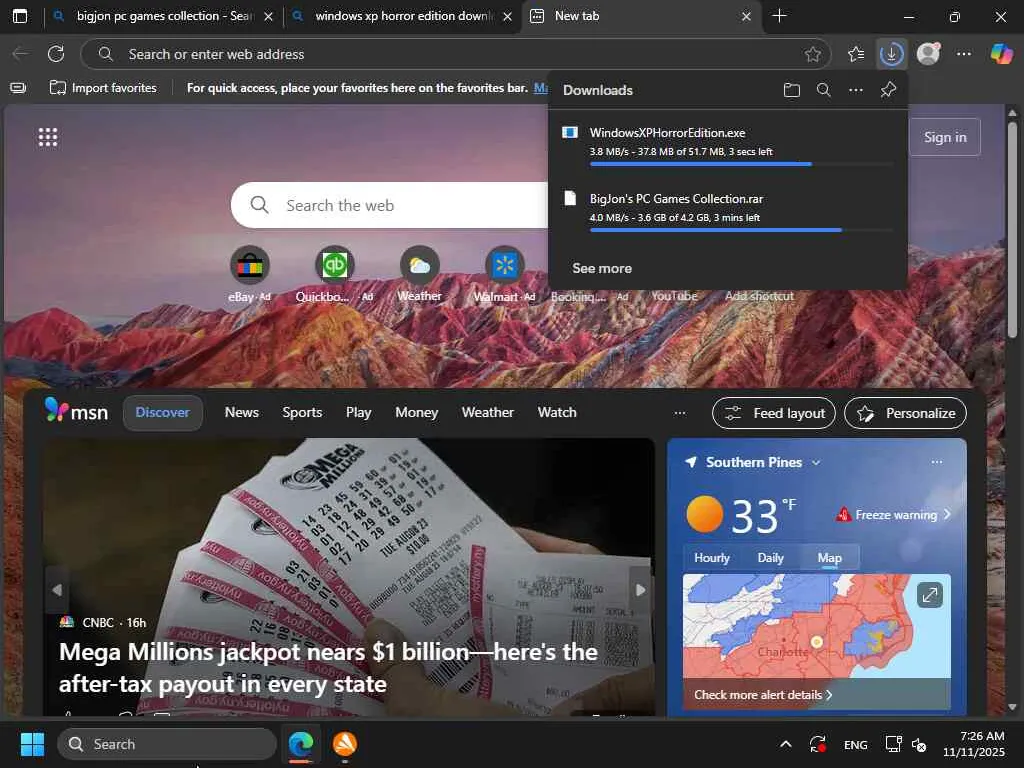Open the Windows Start menu

pos(32,744)
